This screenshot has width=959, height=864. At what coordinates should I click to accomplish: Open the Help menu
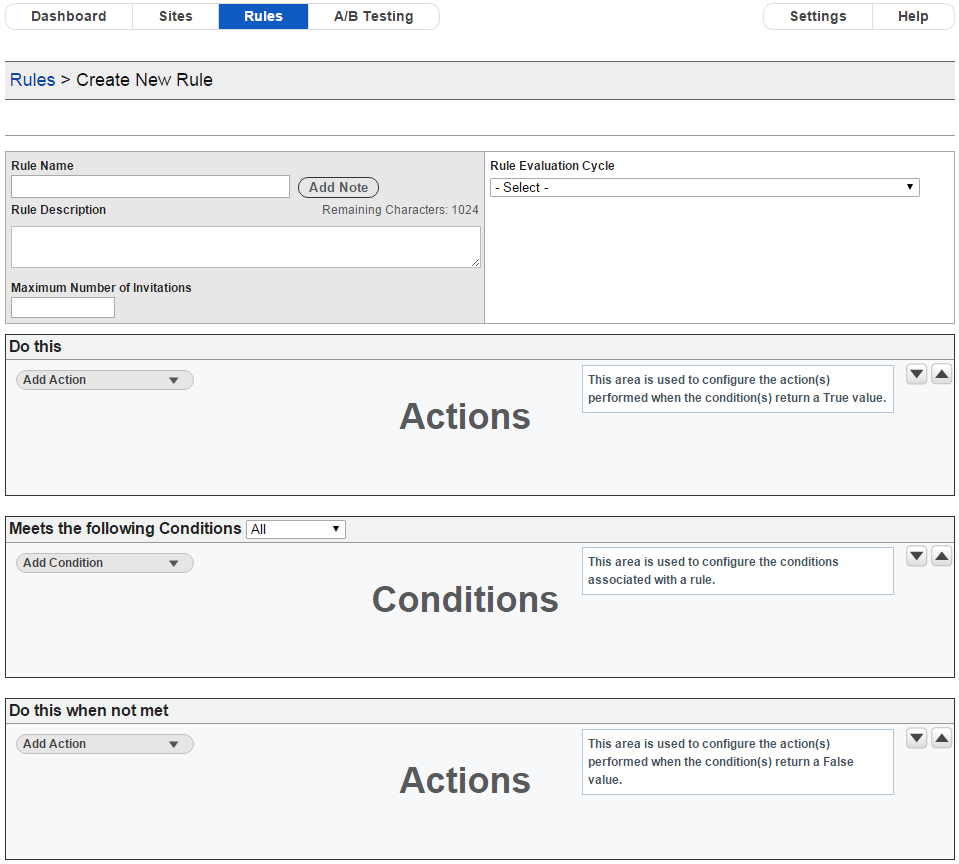coord(913,17)
